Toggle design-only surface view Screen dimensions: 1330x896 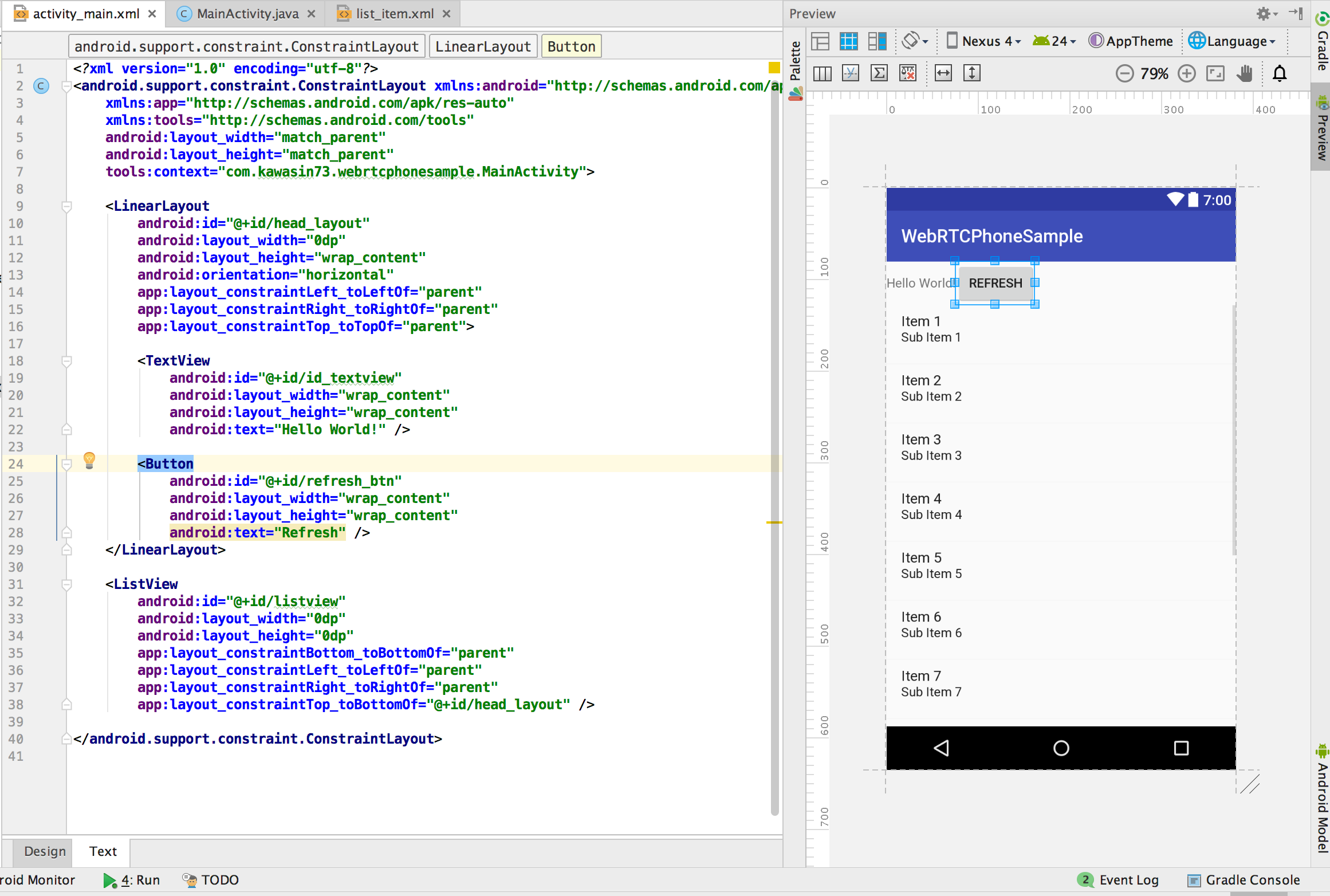pos(820,41)
